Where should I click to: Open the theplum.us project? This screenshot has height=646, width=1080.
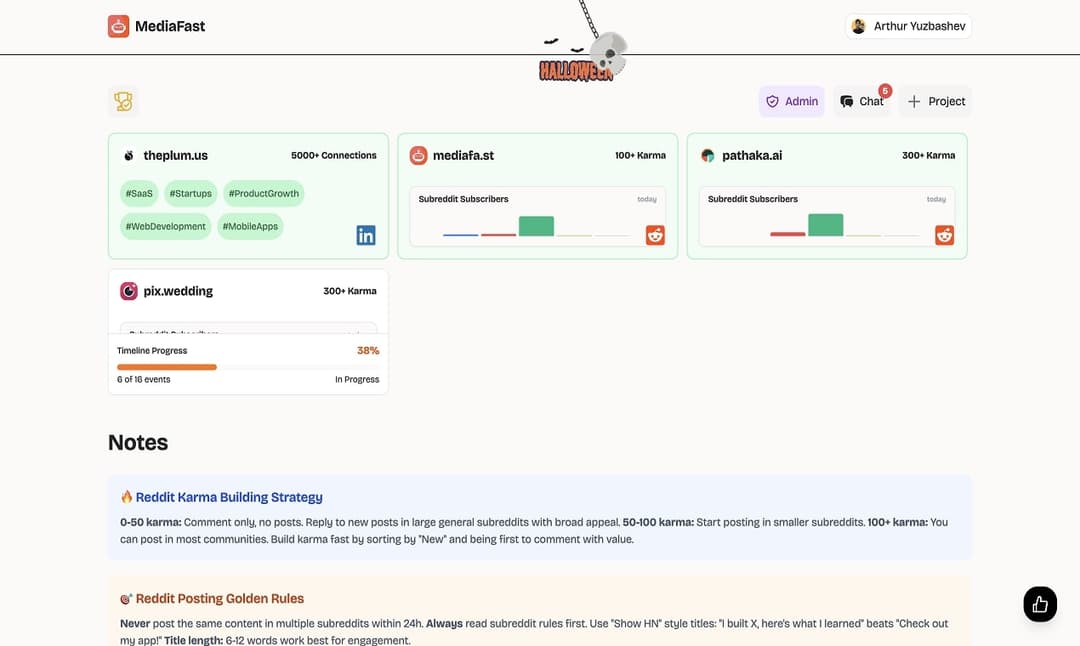(175, 155)
